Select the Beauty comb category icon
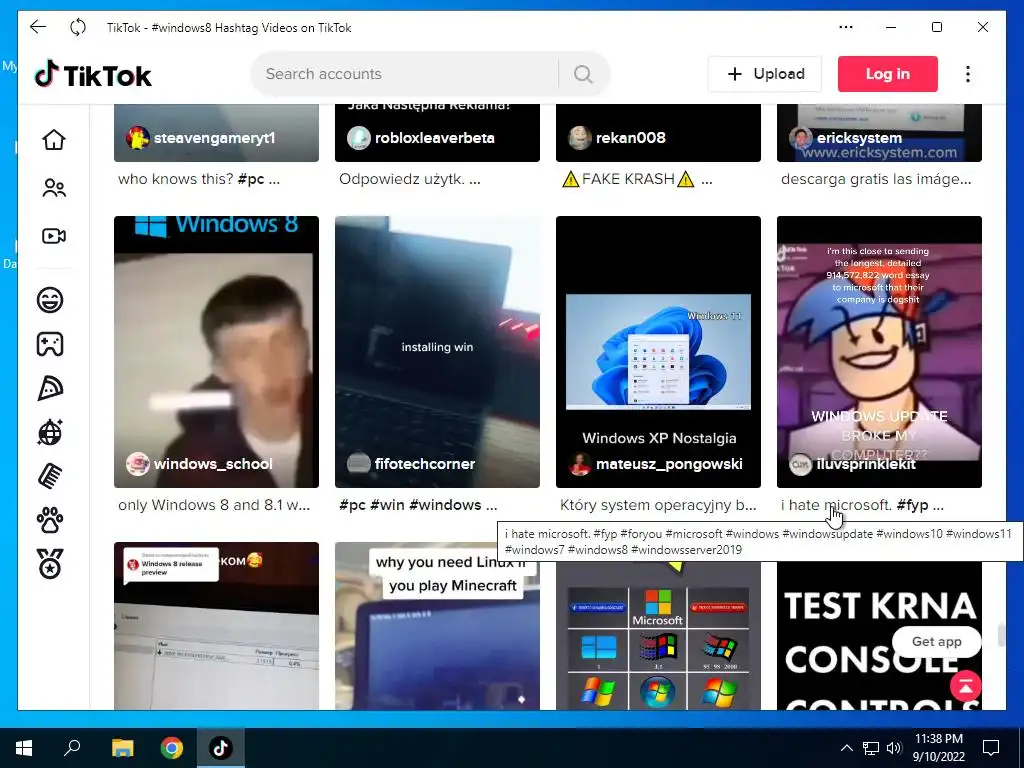Viewport: 1024px width, 768px height. click(x=50, y=476)
